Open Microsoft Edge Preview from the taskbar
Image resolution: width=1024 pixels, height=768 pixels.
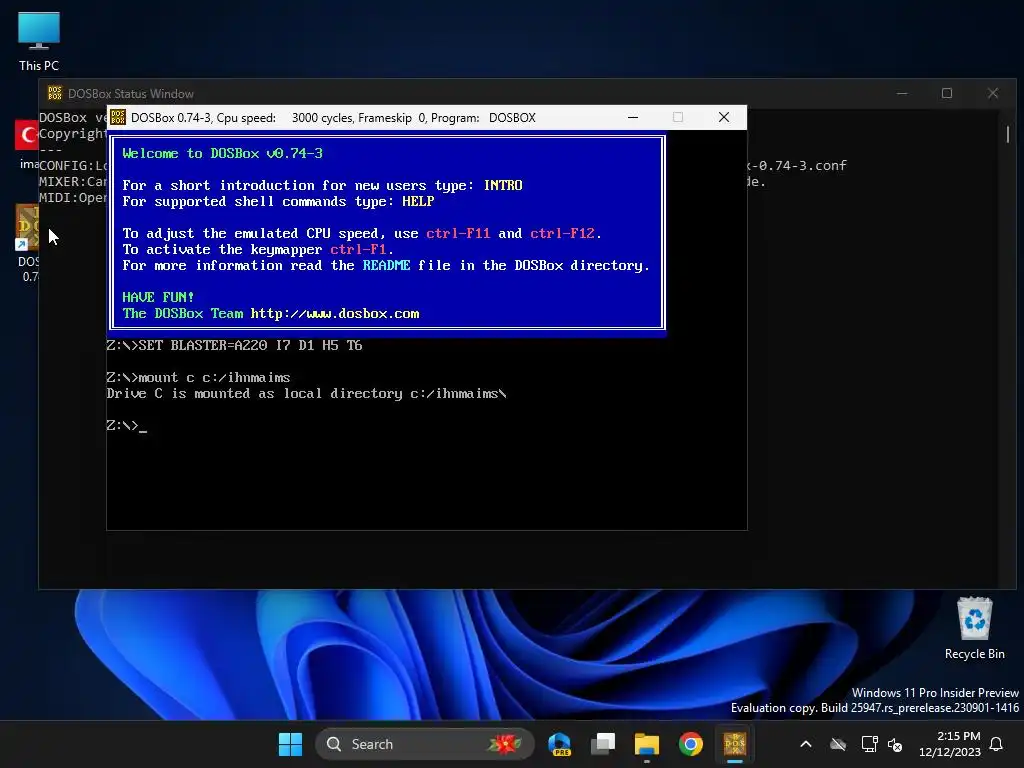point(560,744)
